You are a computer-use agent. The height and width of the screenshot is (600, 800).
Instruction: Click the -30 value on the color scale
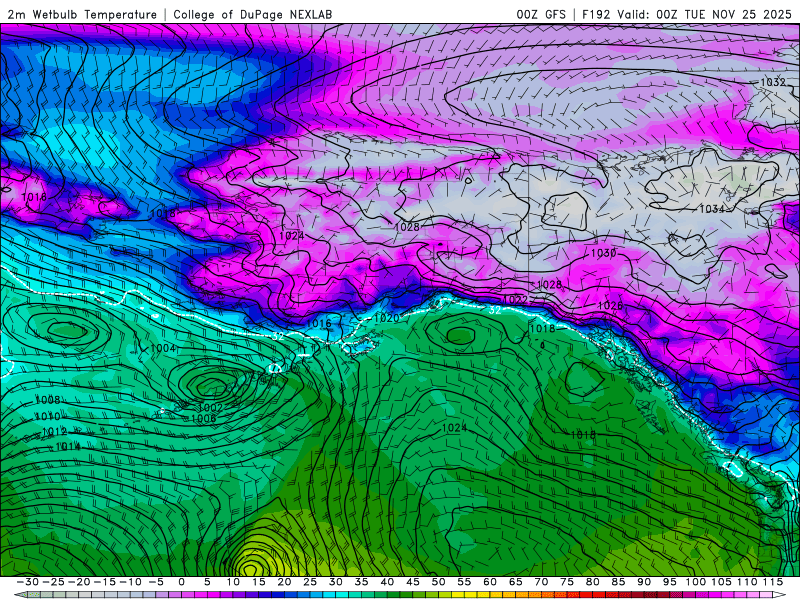[28, 582]
